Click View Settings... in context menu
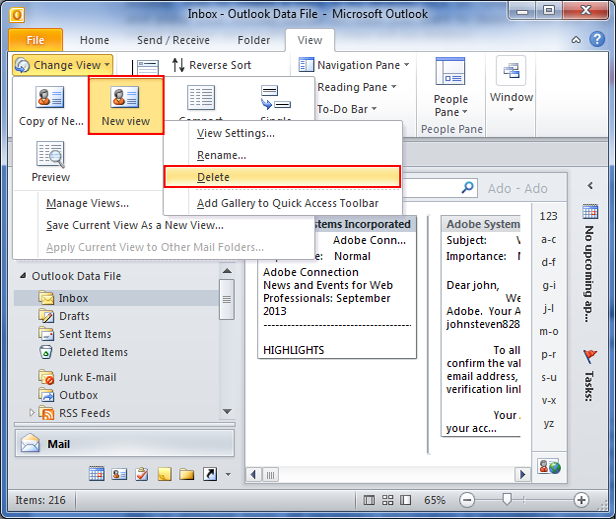The height and width of the screenshot is (519, 616). pyautogui.click(x=283, y=133)
